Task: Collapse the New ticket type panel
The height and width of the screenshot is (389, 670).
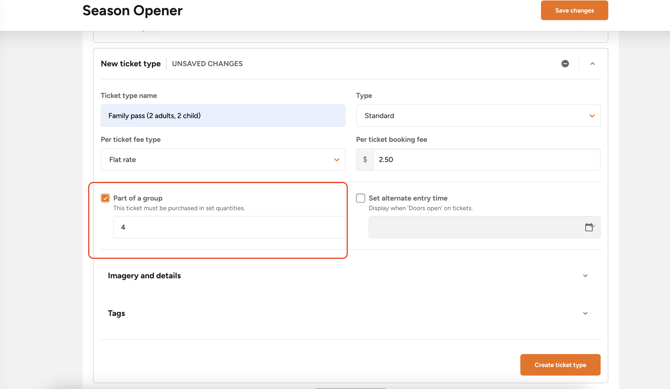Action: click(x=592, y=64)
